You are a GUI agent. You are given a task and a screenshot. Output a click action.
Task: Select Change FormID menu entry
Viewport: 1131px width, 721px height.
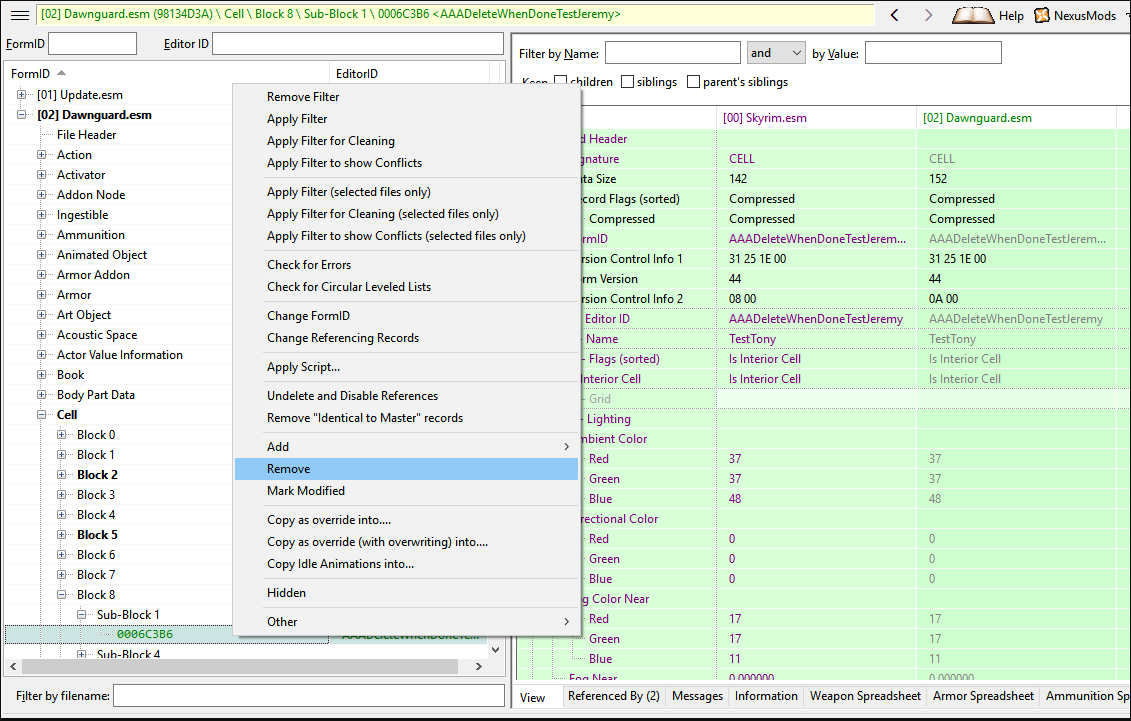click(407, 316)
